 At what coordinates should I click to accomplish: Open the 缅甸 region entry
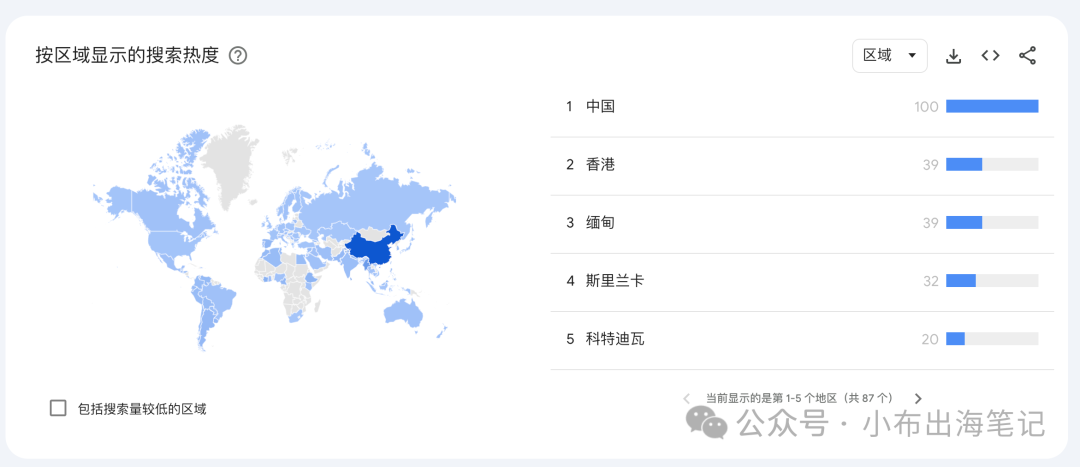(600, 222)
